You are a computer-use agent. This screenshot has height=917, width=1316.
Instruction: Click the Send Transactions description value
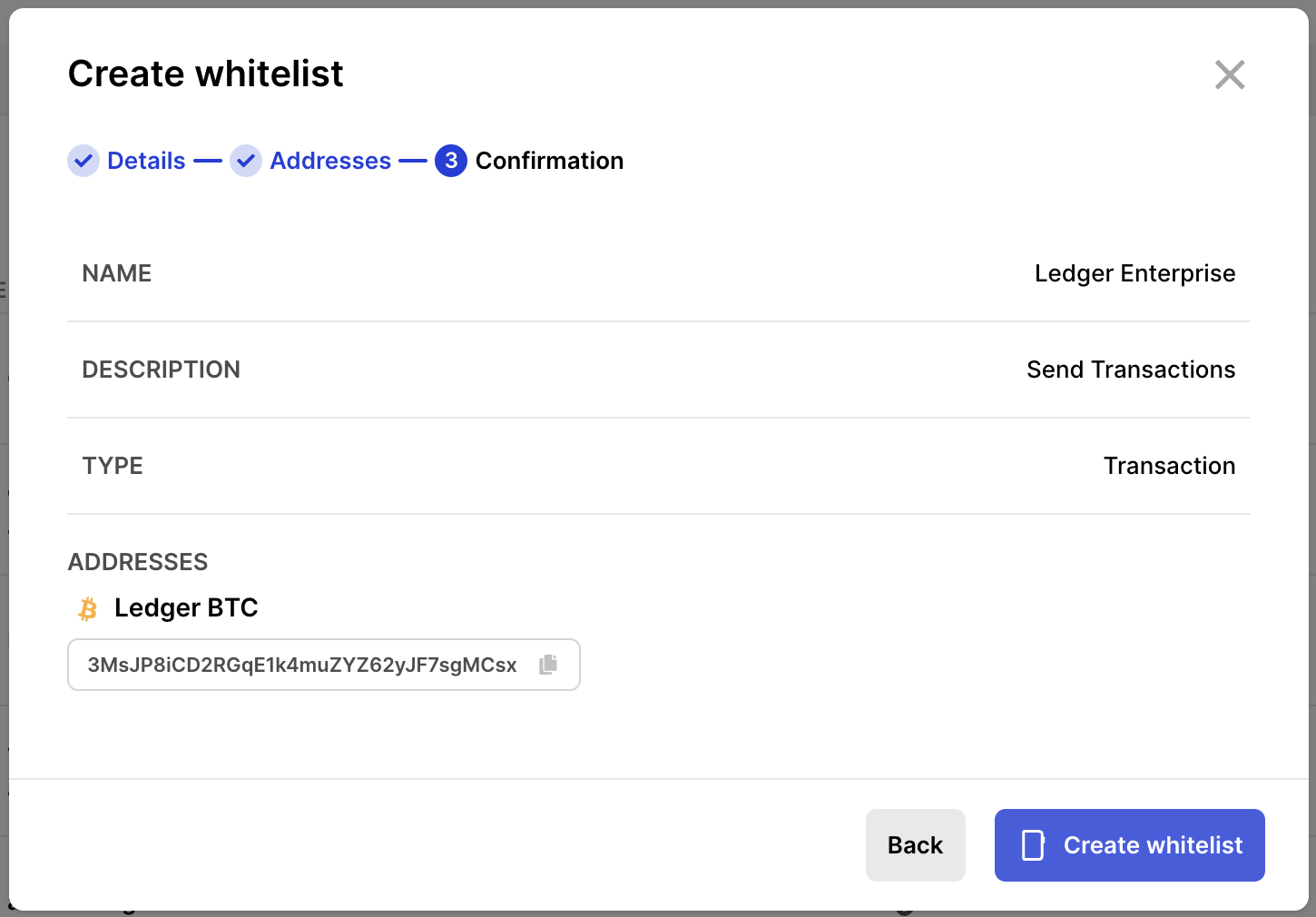point(1131,370)
